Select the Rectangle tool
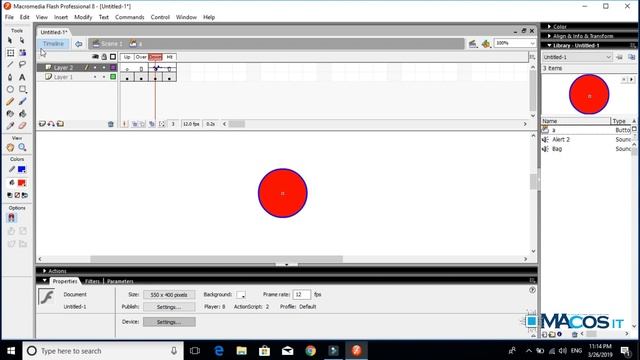This screenshot has height=360, width=640. tap(22, 89)
